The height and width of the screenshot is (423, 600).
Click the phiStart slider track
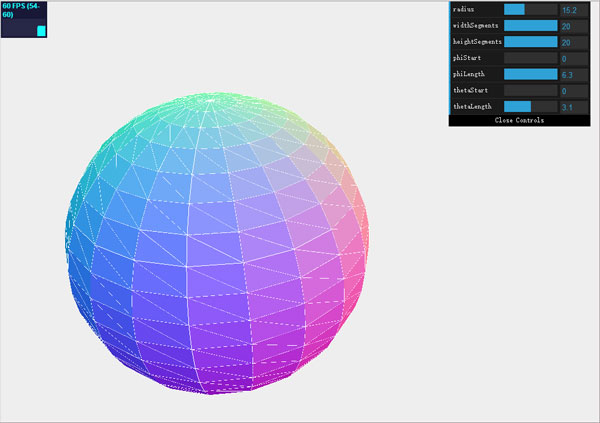click(530, 58)
